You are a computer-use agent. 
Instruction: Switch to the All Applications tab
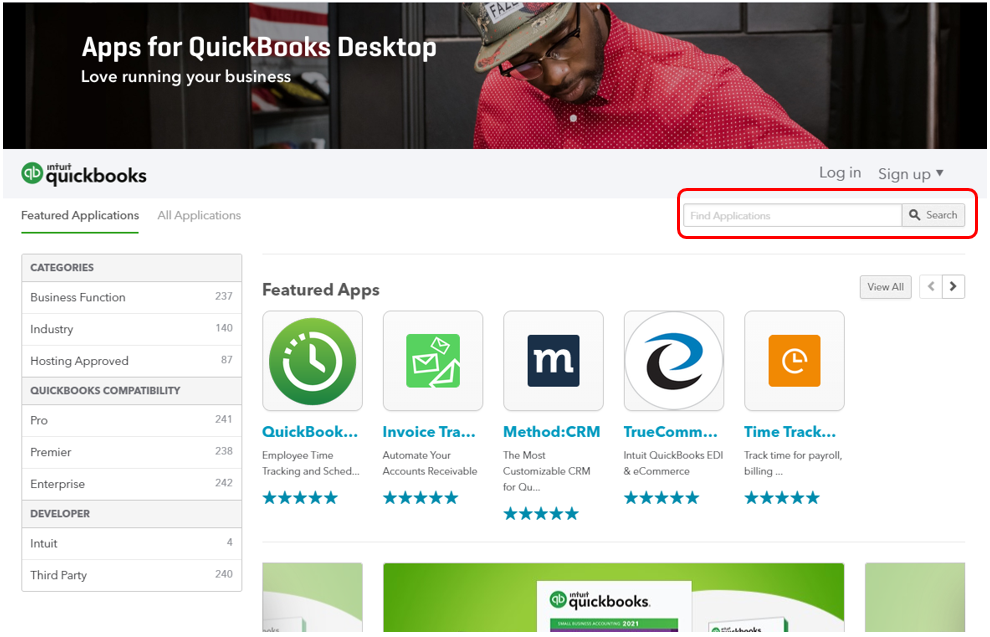199,215
